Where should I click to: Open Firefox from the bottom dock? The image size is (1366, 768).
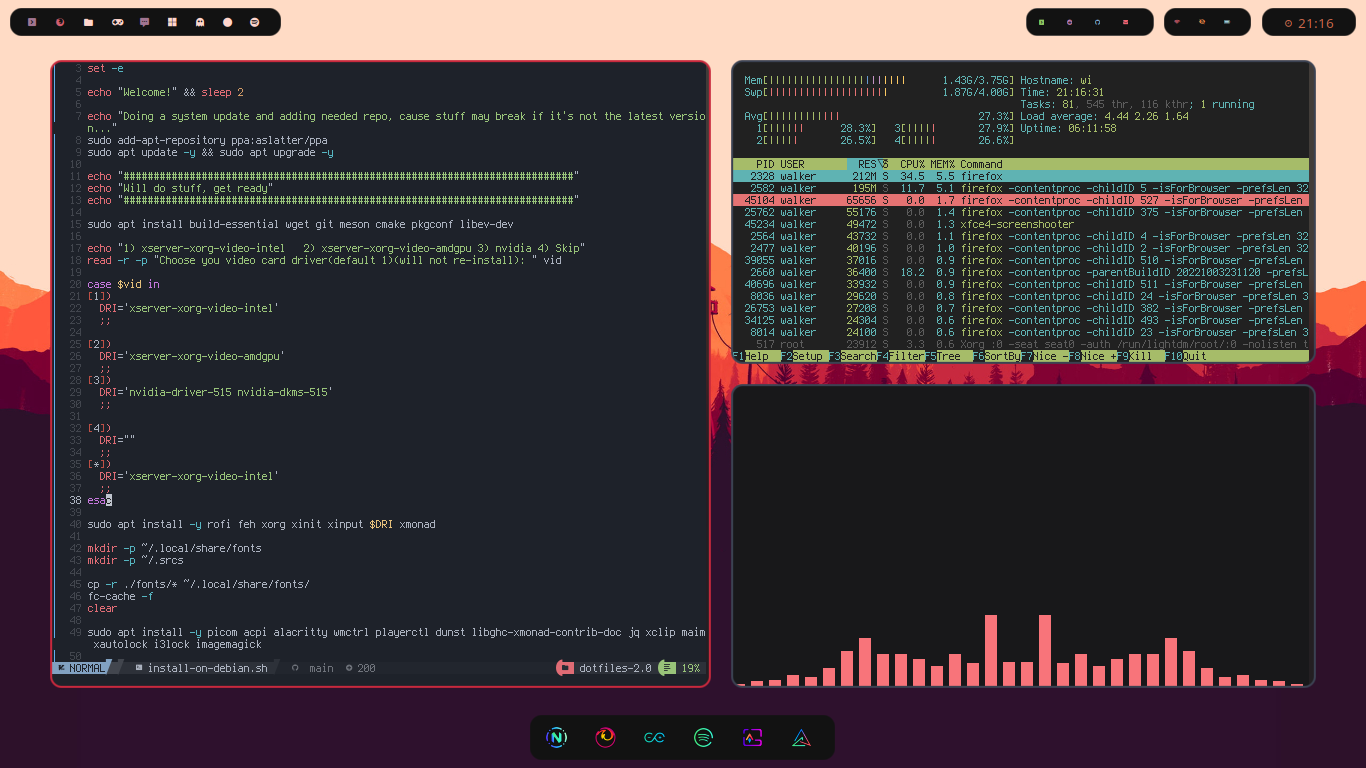pos(605,737)
